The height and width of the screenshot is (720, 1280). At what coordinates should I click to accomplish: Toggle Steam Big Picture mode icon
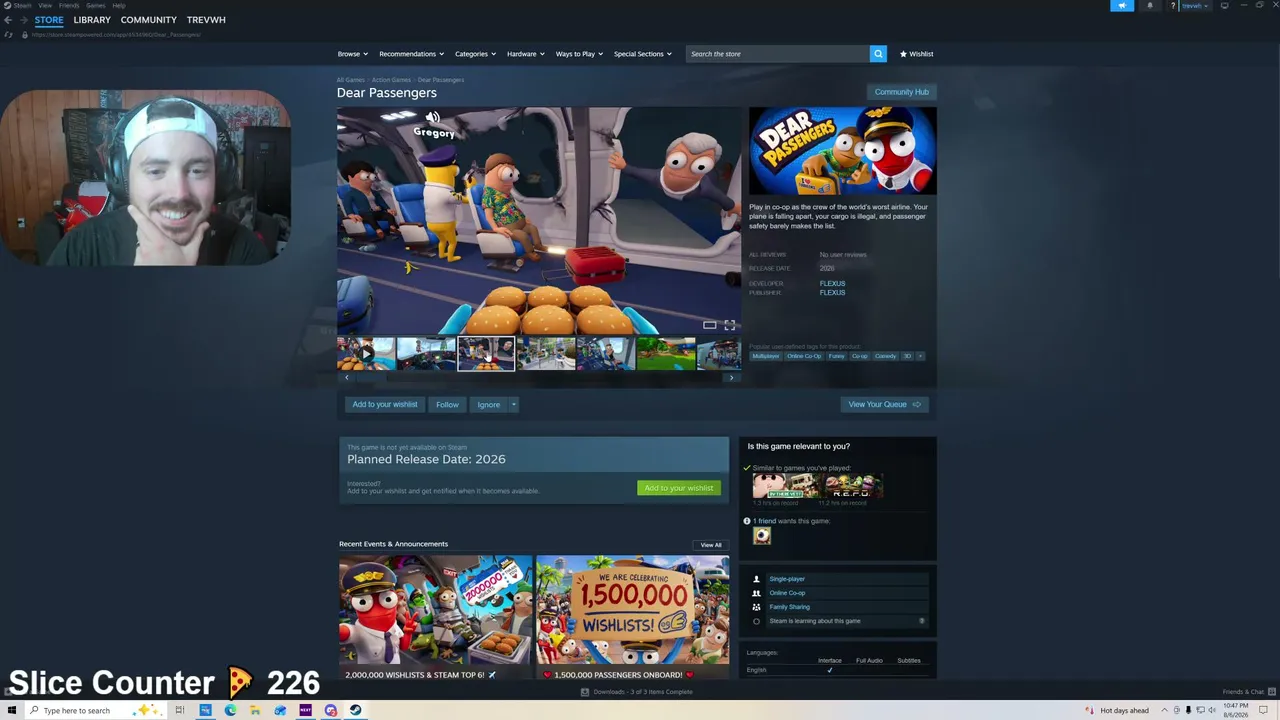coord(1224,6)
